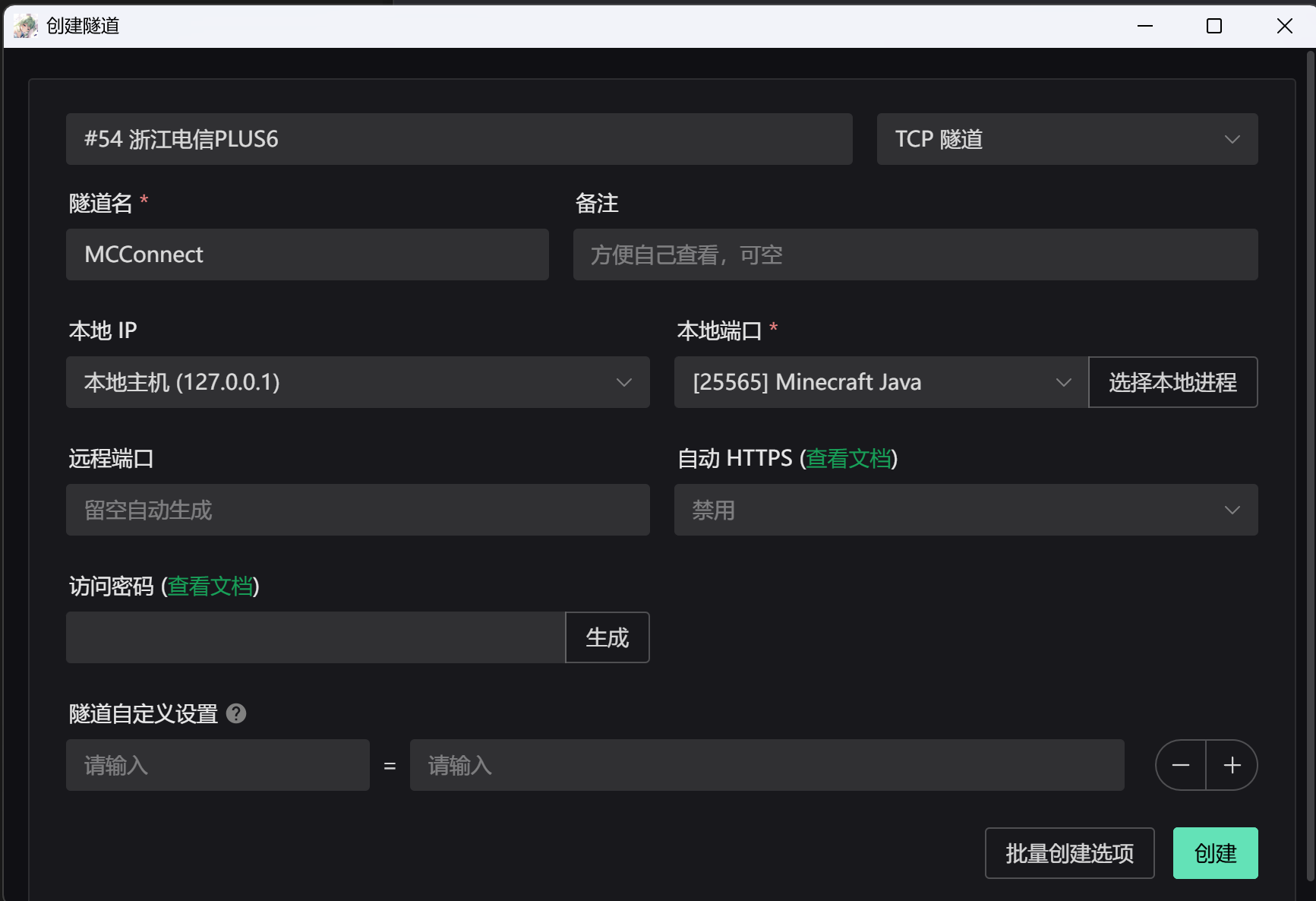The height and width of the screenshot is (901, 1316).
Task: Click the help icon beside 隧道自定义设置
Action: click(236, 713)
